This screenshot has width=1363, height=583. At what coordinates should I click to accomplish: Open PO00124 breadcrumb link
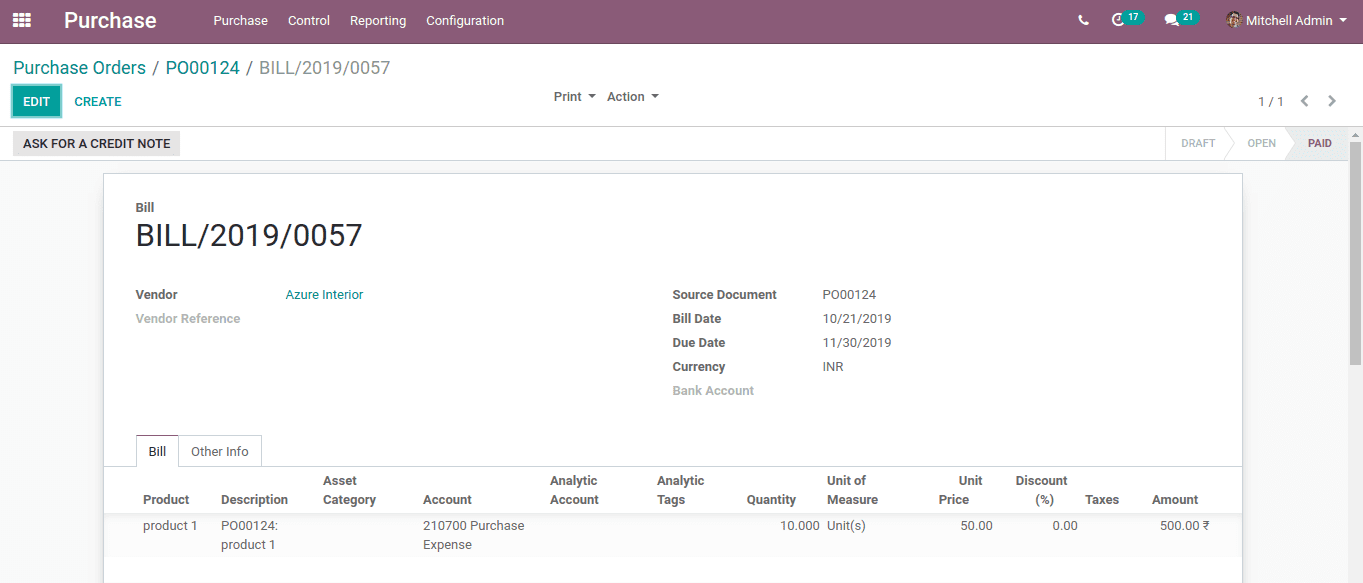point(203,68)
